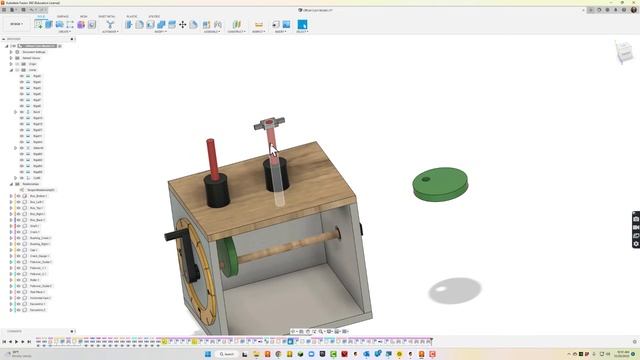Open Grid and Snaps settings in navigation bar
640x360 pixels.
pyautogui.click(x=338, y=331)
